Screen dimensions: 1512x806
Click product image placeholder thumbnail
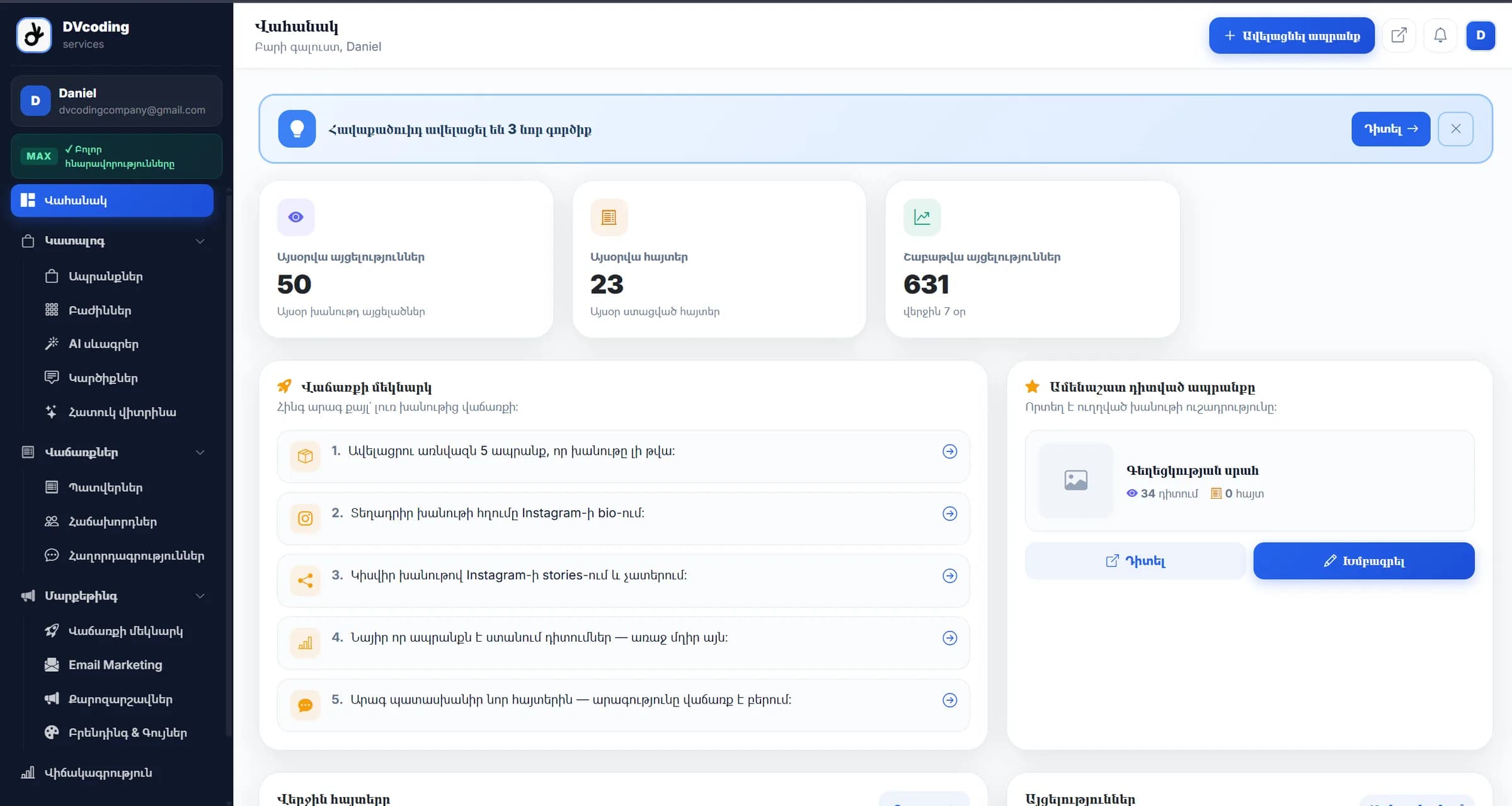pyautogui.click(x=1075, y=480)
